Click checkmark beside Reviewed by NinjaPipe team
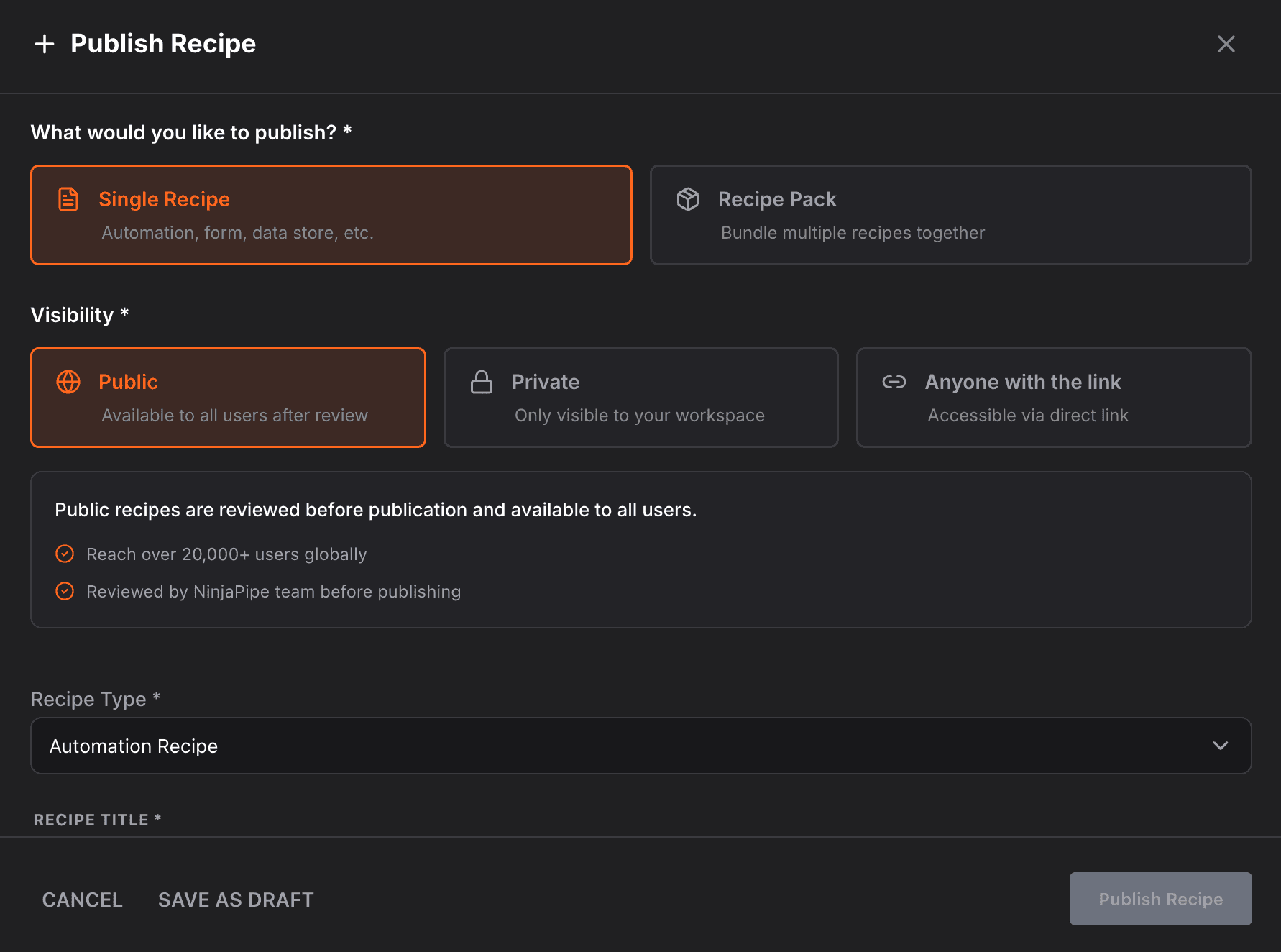1281x952 pixels. click(65, 591)
